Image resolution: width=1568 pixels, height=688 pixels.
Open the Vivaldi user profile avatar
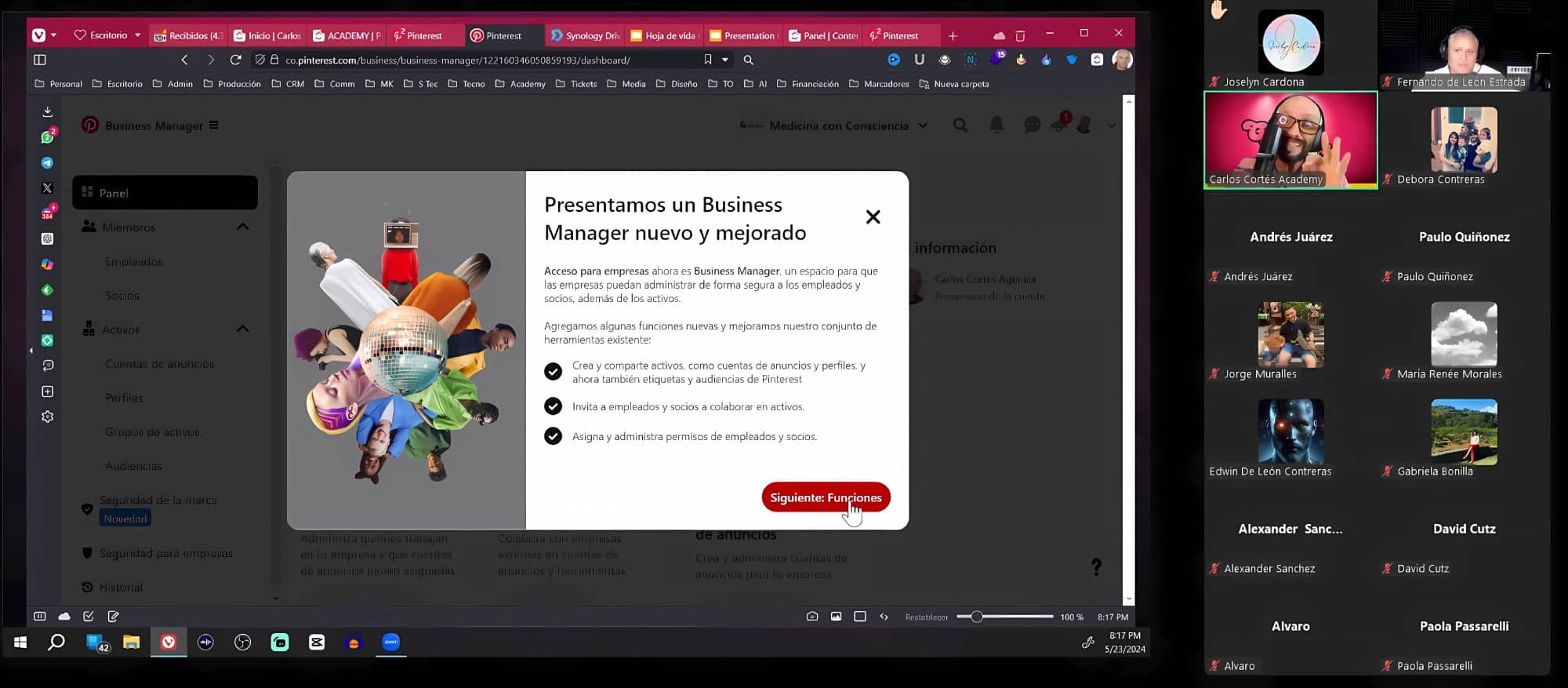tap(1122, 60)
